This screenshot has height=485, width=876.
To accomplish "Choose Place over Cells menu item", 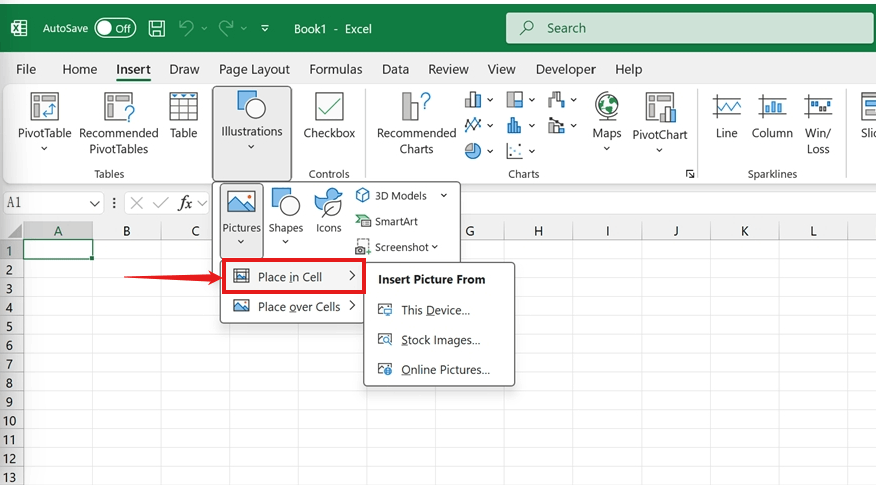I will pyautogui.click(x=293, y=306).
